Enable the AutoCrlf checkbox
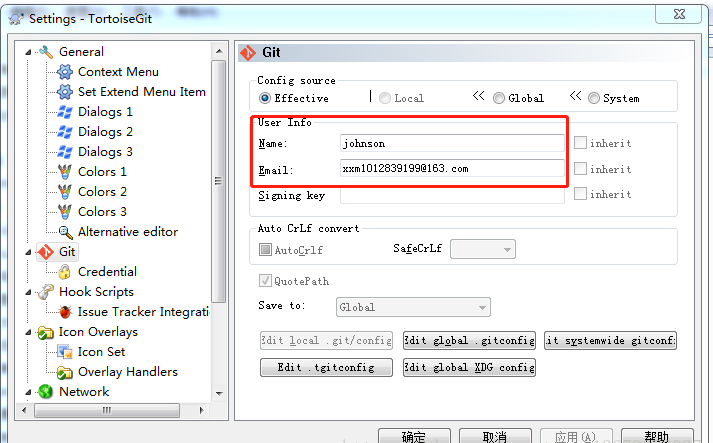The height and width of the screenshot is (443, 713). click(265, 249)
